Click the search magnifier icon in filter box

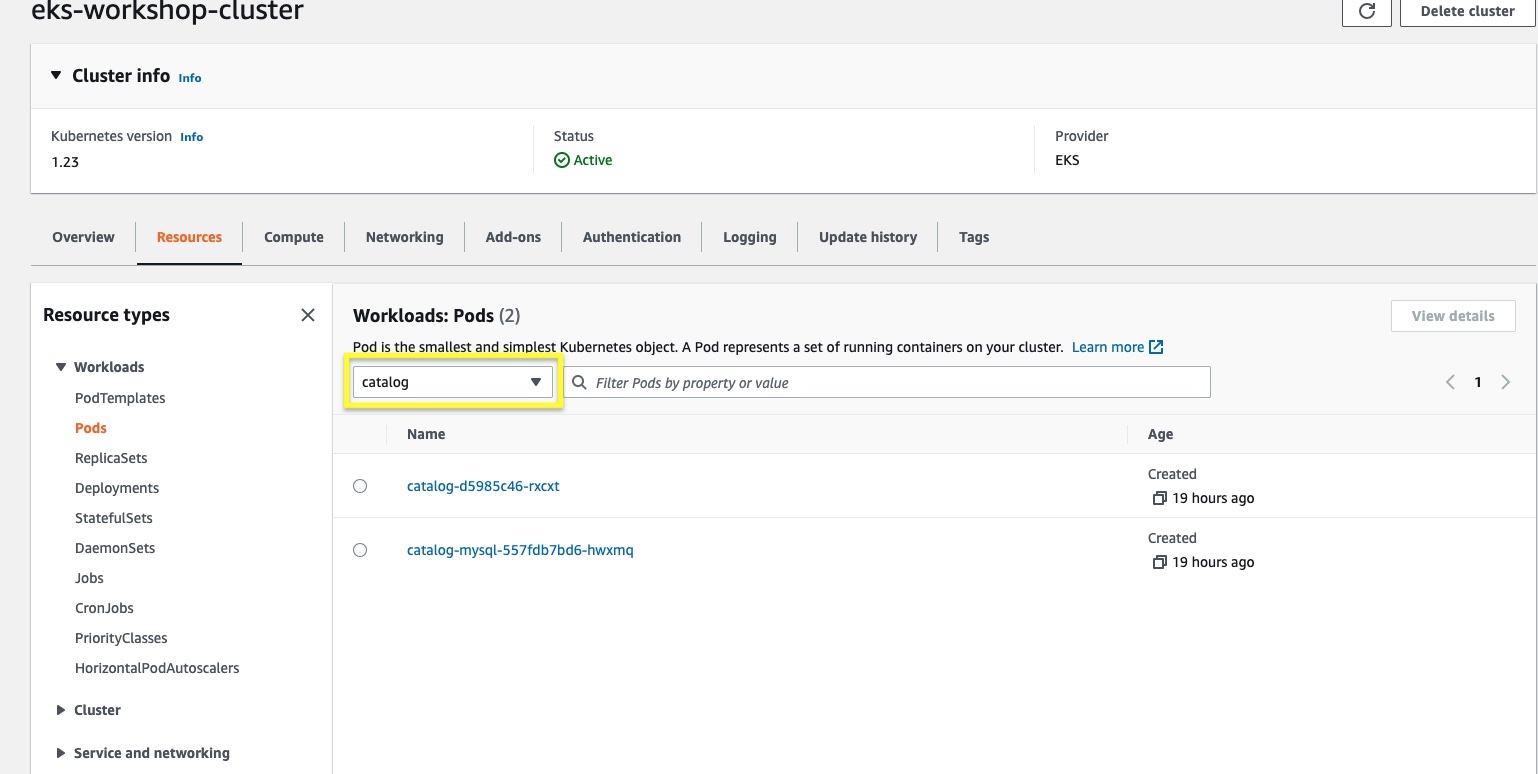[x=579, y=383]
